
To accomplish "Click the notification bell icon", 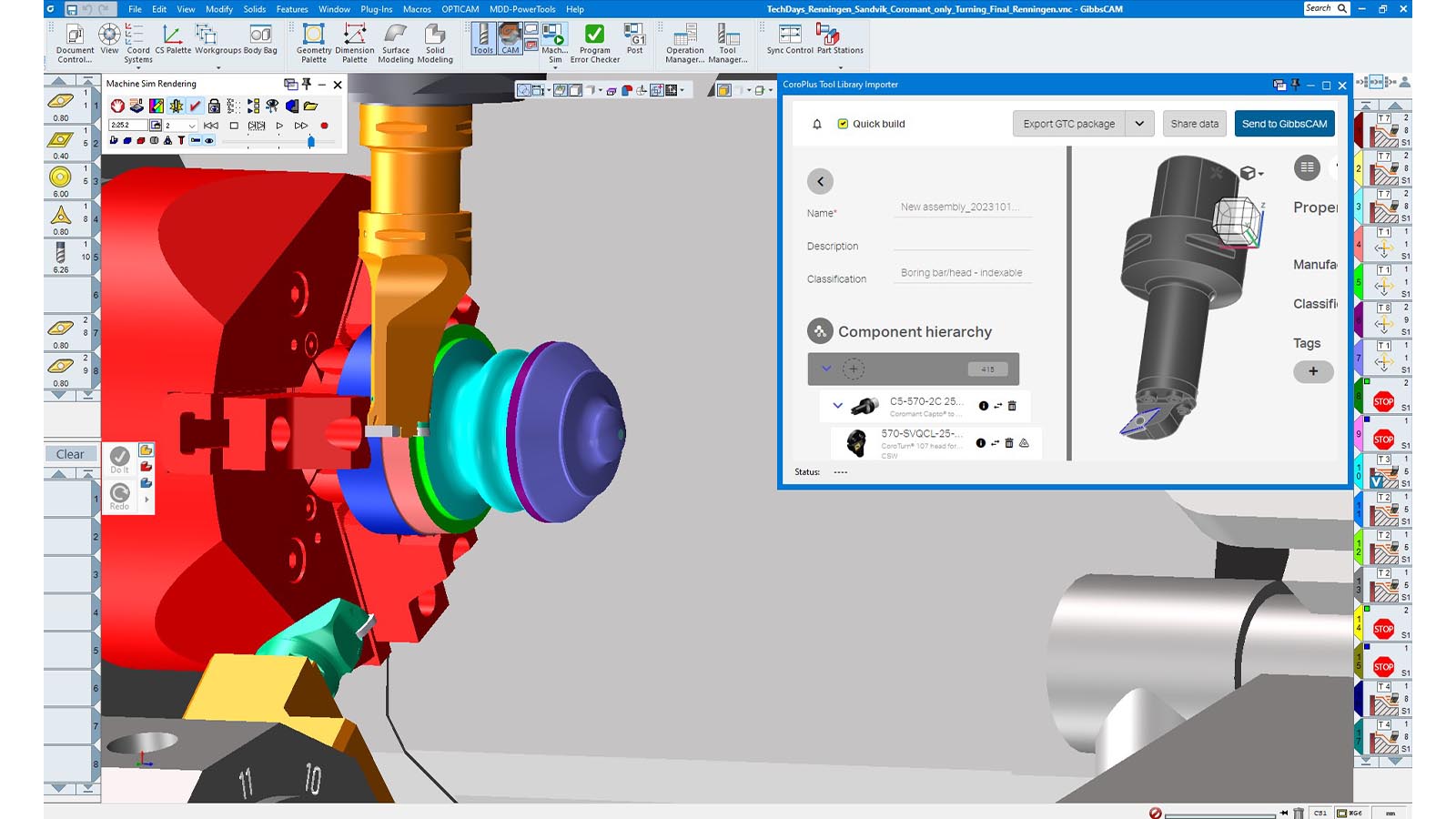I will click(x=817, y=124).
